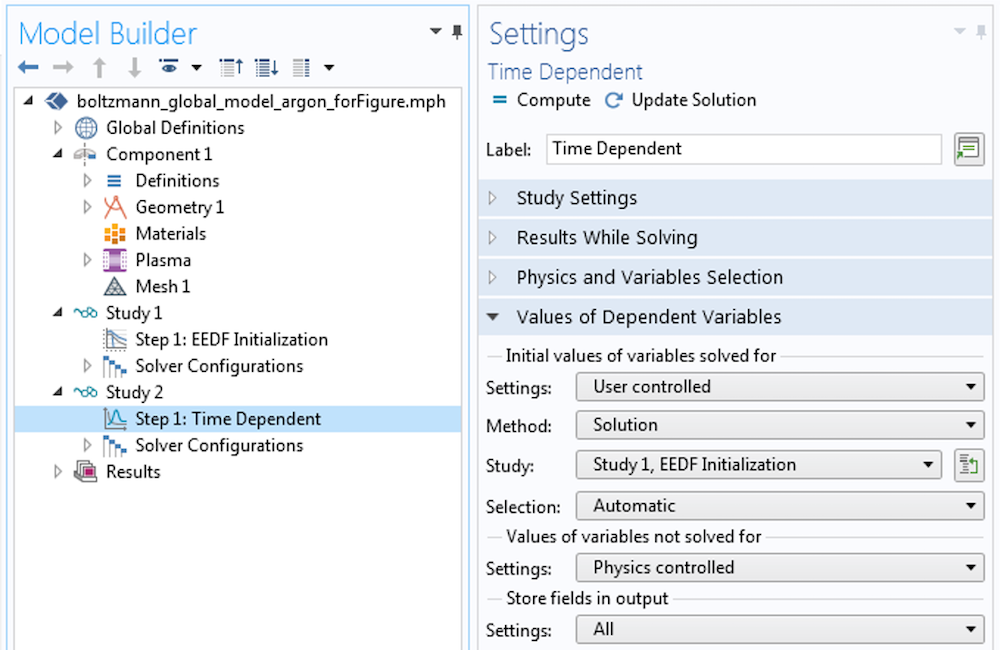Screen dimensions: 1000x650
Task: Open the Study dropdown for EEDF Initialization
Action: (758, 465)
